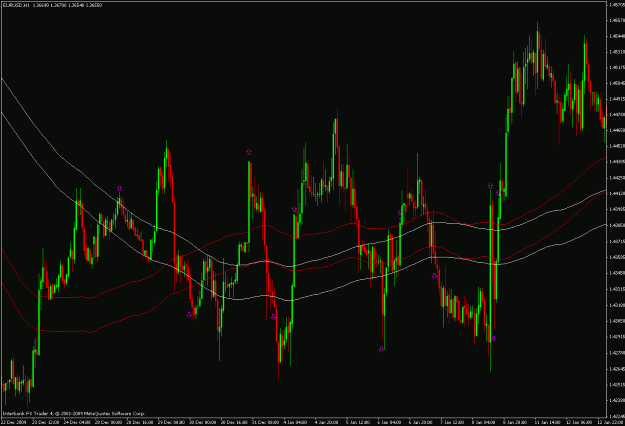This screenshot has height=426, width=625.
Task: Click the 1.4531 price scale label
Action: (x=617, y=52)
